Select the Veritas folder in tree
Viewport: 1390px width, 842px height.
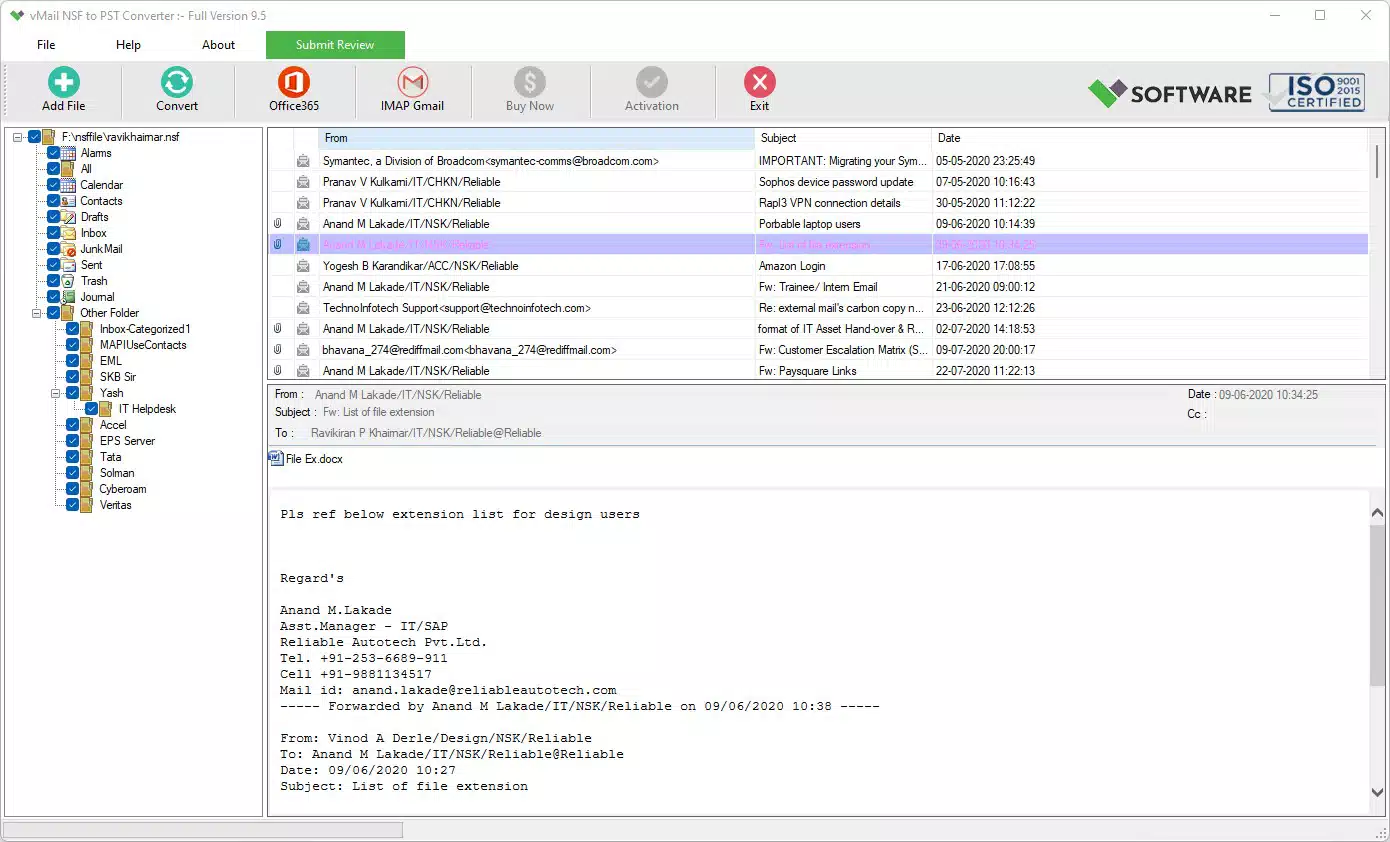point(115,505)
